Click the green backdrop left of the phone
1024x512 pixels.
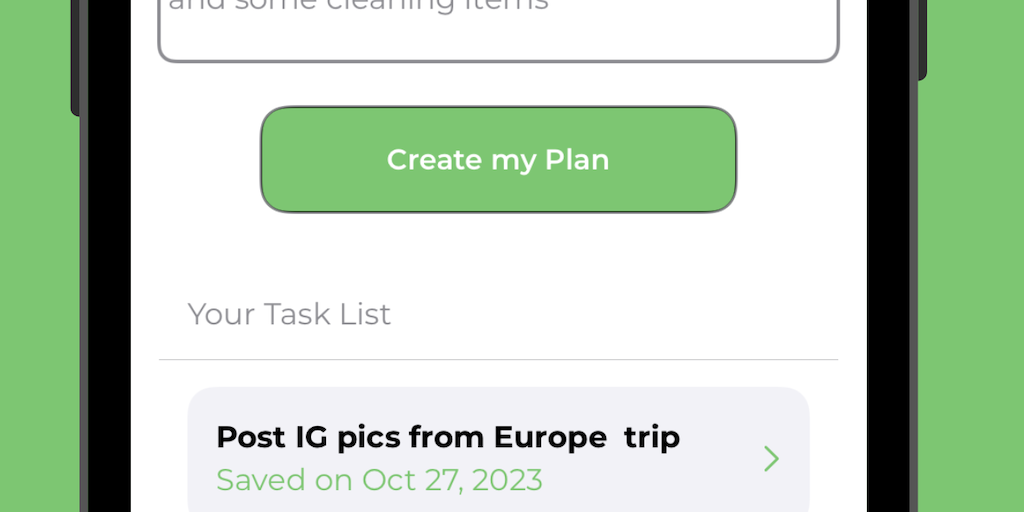point(40,300)
